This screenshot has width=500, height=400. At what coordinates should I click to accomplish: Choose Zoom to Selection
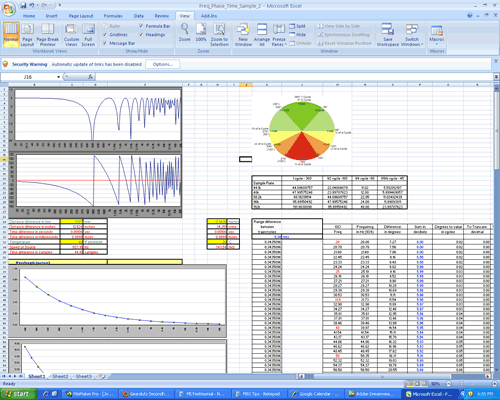tap(219, 35)
